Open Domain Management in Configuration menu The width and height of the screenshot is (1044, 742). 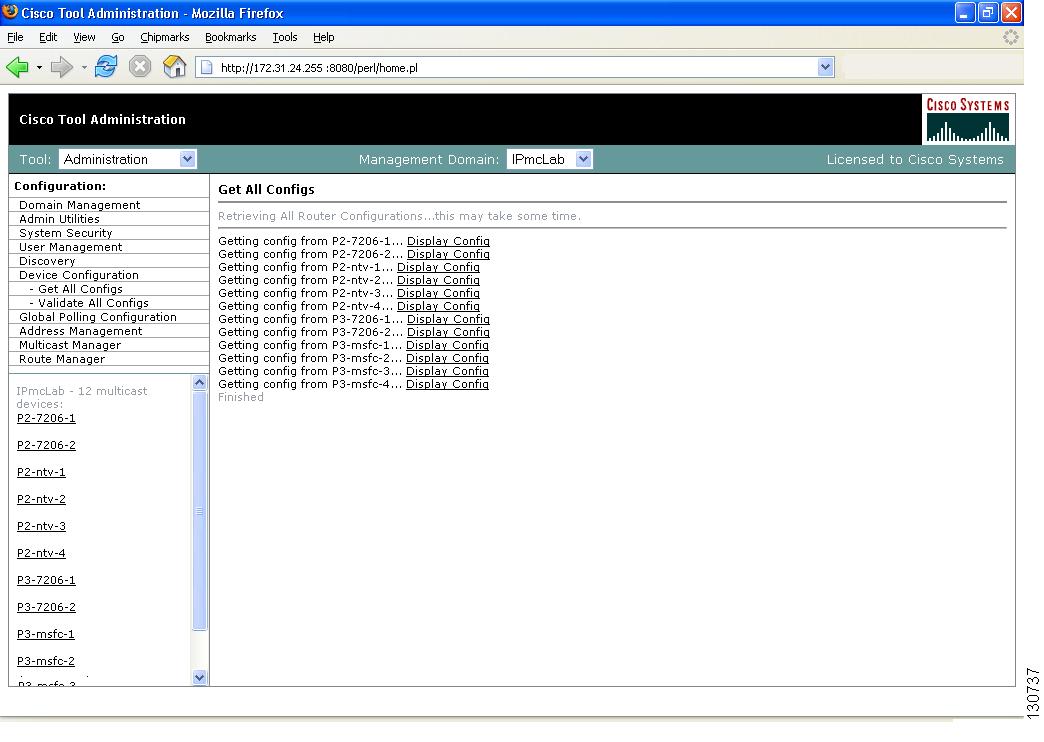point(79,205)
